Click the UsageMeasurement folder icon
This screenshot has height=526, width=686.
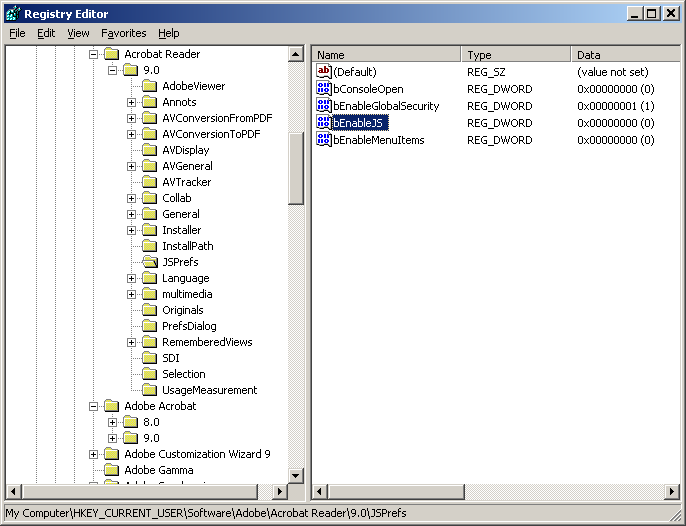[x=150, y=390]
